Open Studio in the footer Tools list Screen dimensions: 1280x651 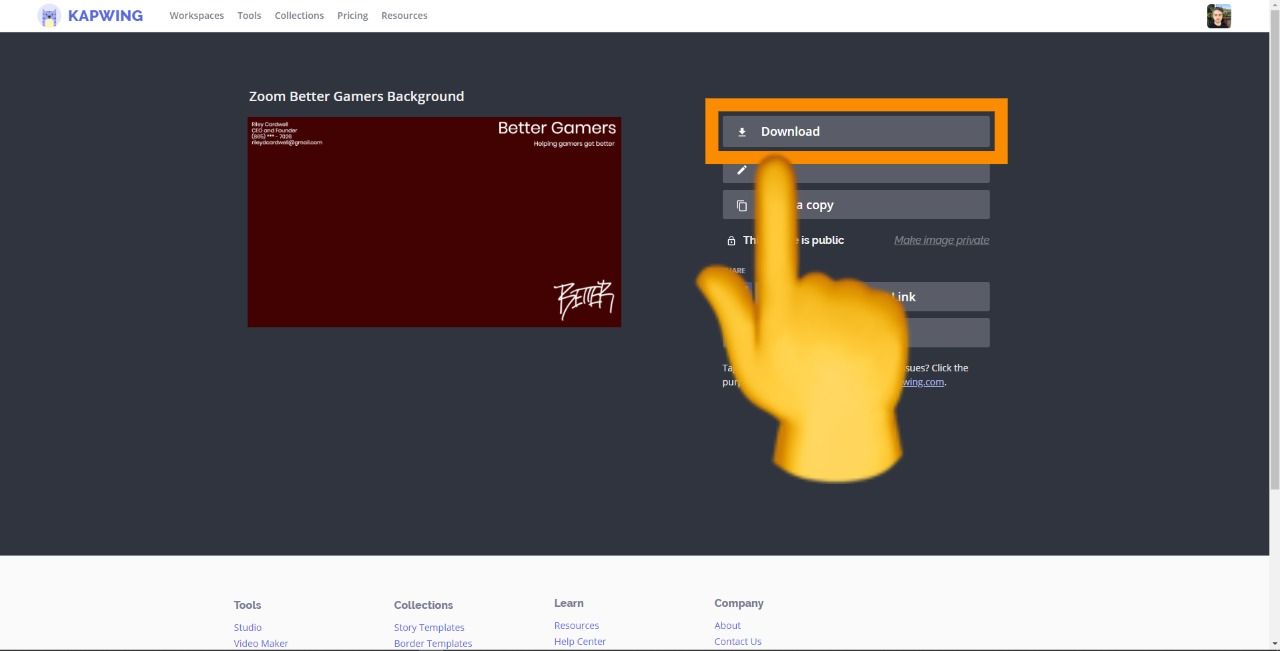coord(248,627)
